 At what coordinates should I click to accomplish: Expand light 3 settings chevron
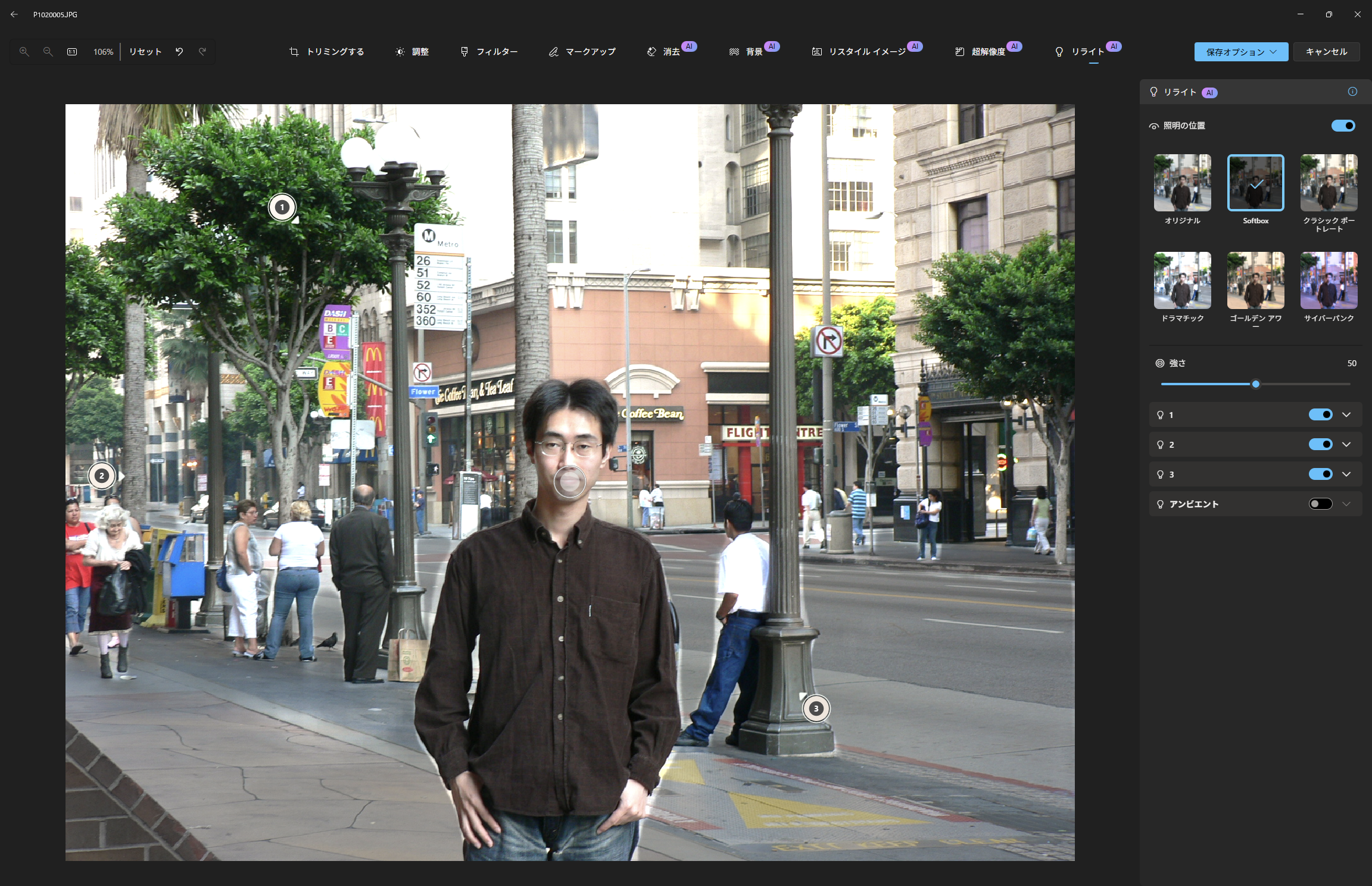[1346, 474]
